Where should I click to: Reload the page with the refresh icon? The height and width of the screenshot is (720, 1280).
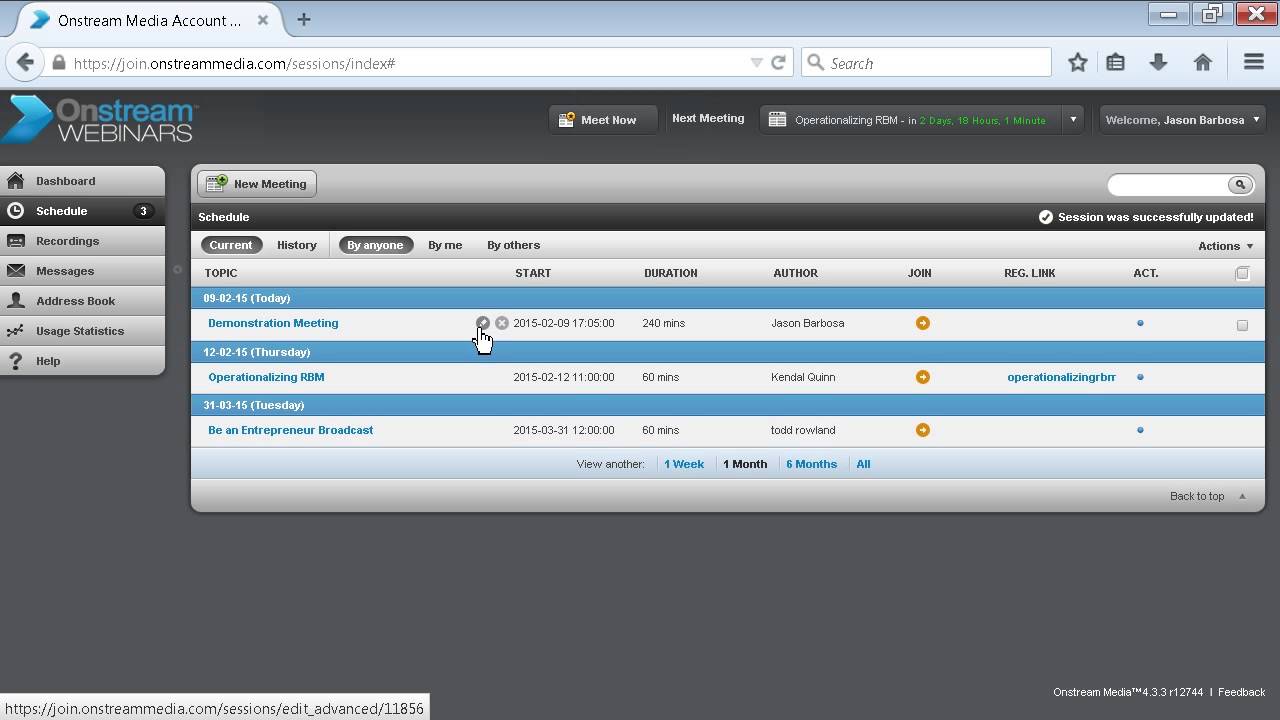coord(778,63)
